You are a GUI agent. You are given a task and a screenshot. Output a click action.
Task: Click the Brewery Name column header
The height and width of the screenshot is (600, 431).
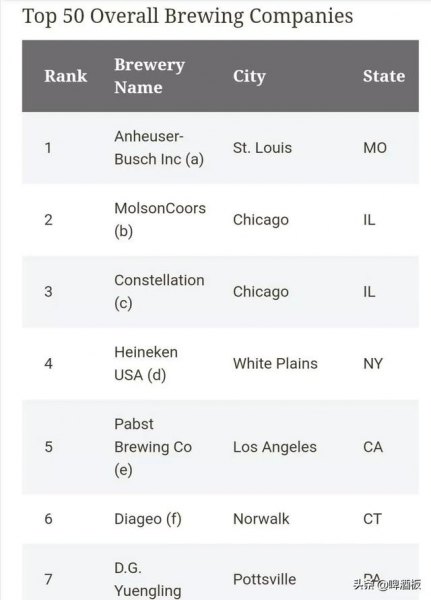149,76
